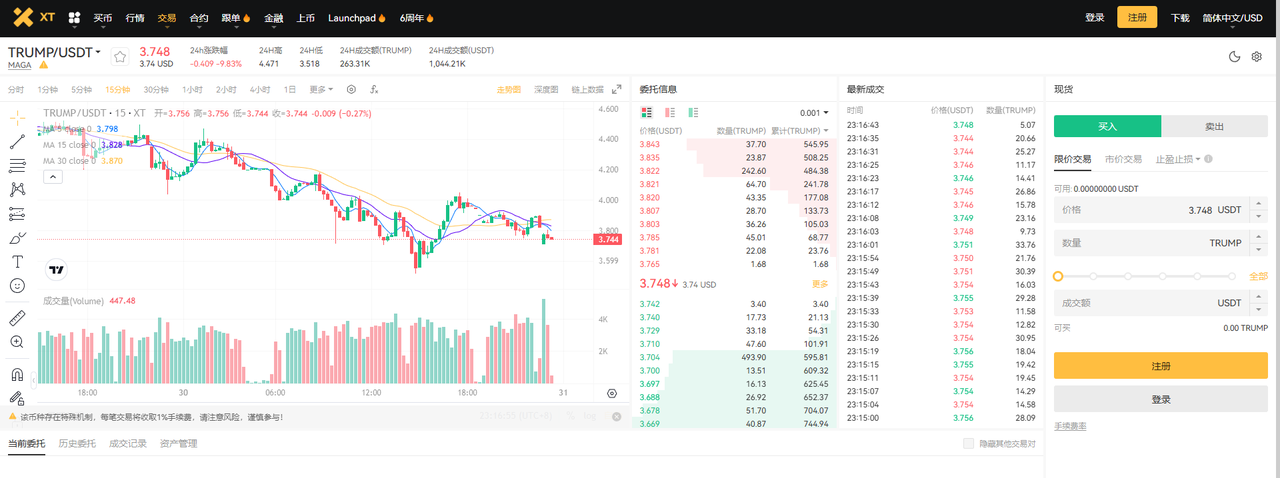Expand chart to fullscreen
Image resolution: width=1280 pixels, height=478 pixels.
[617, 89]
